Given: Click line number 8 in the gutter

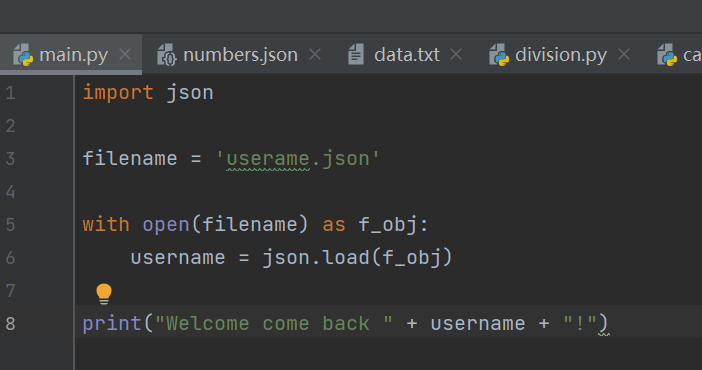Looking at the screenshot, I should (x=10, y=323).
